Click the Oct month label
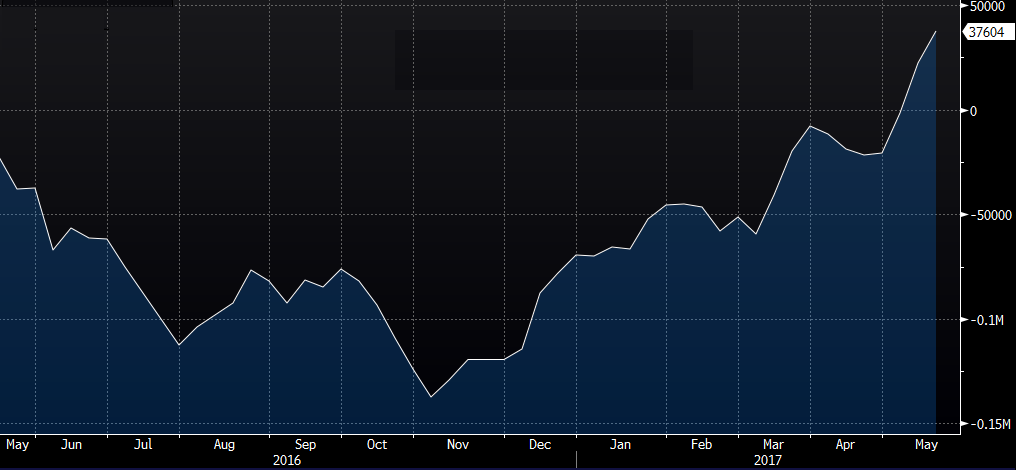Viewport: 1016px width, 470px height. coord(376,445)
